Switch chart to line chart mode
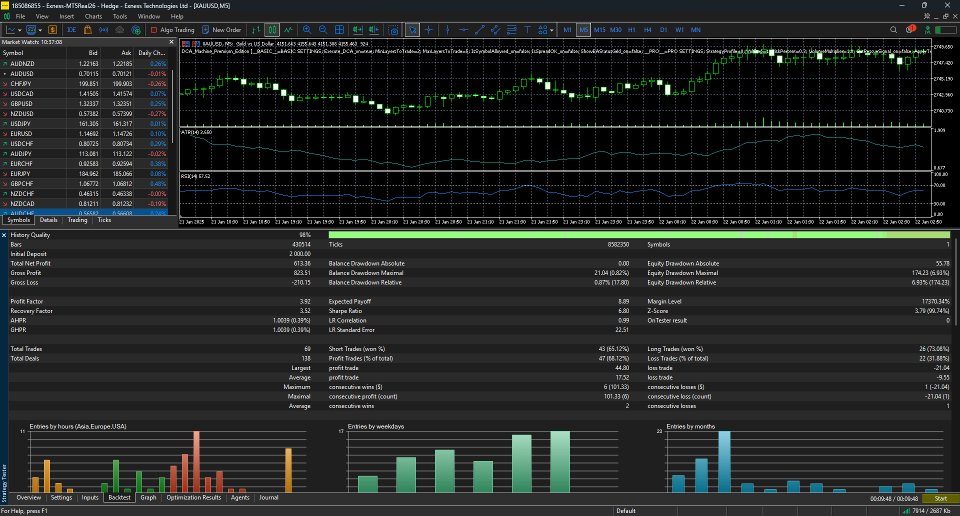 (x=288, y=29)
